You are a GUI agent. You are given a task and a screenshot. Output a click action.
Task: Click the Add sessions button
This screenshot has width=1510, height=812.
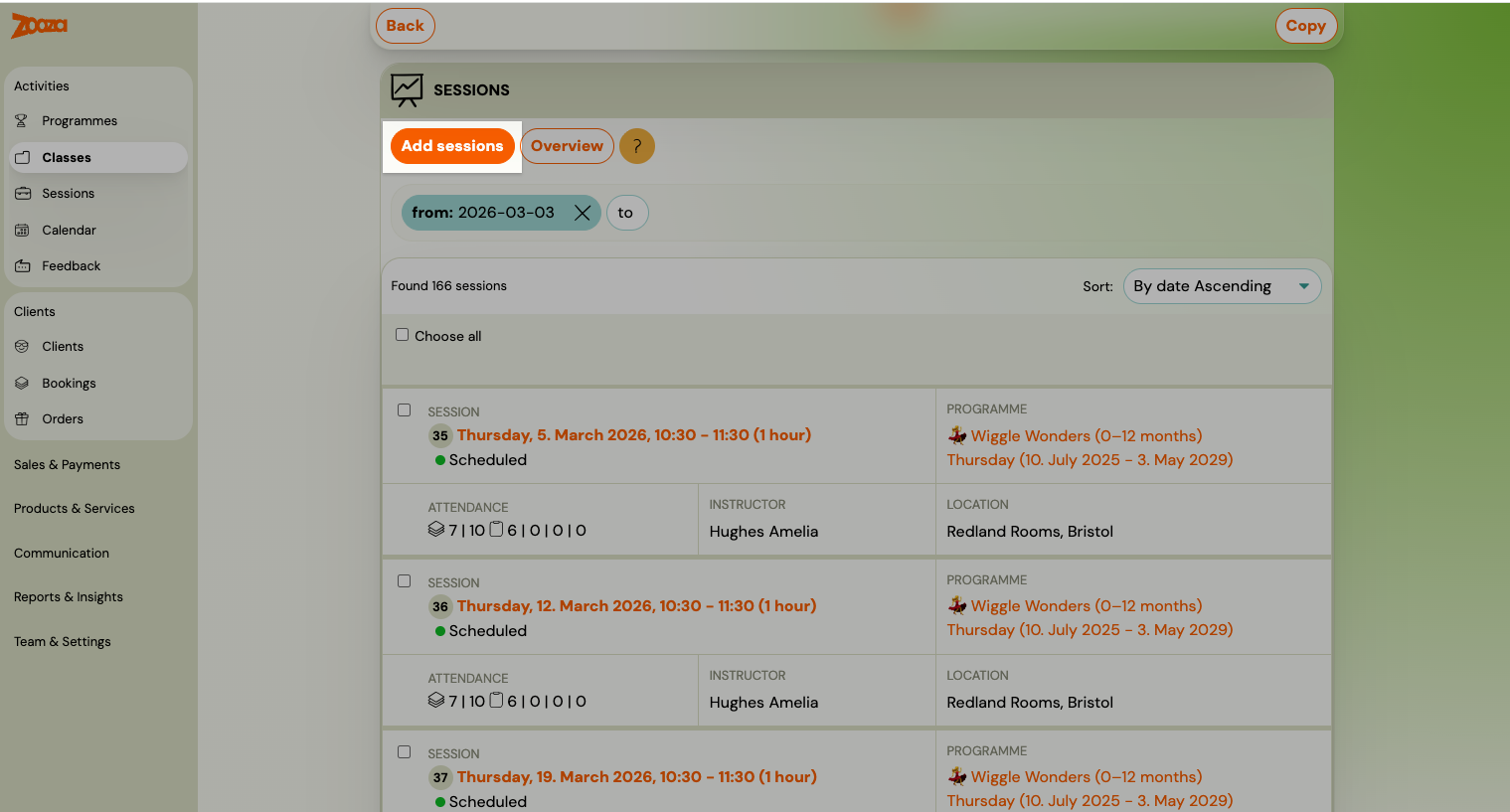[x=452, y=146]
